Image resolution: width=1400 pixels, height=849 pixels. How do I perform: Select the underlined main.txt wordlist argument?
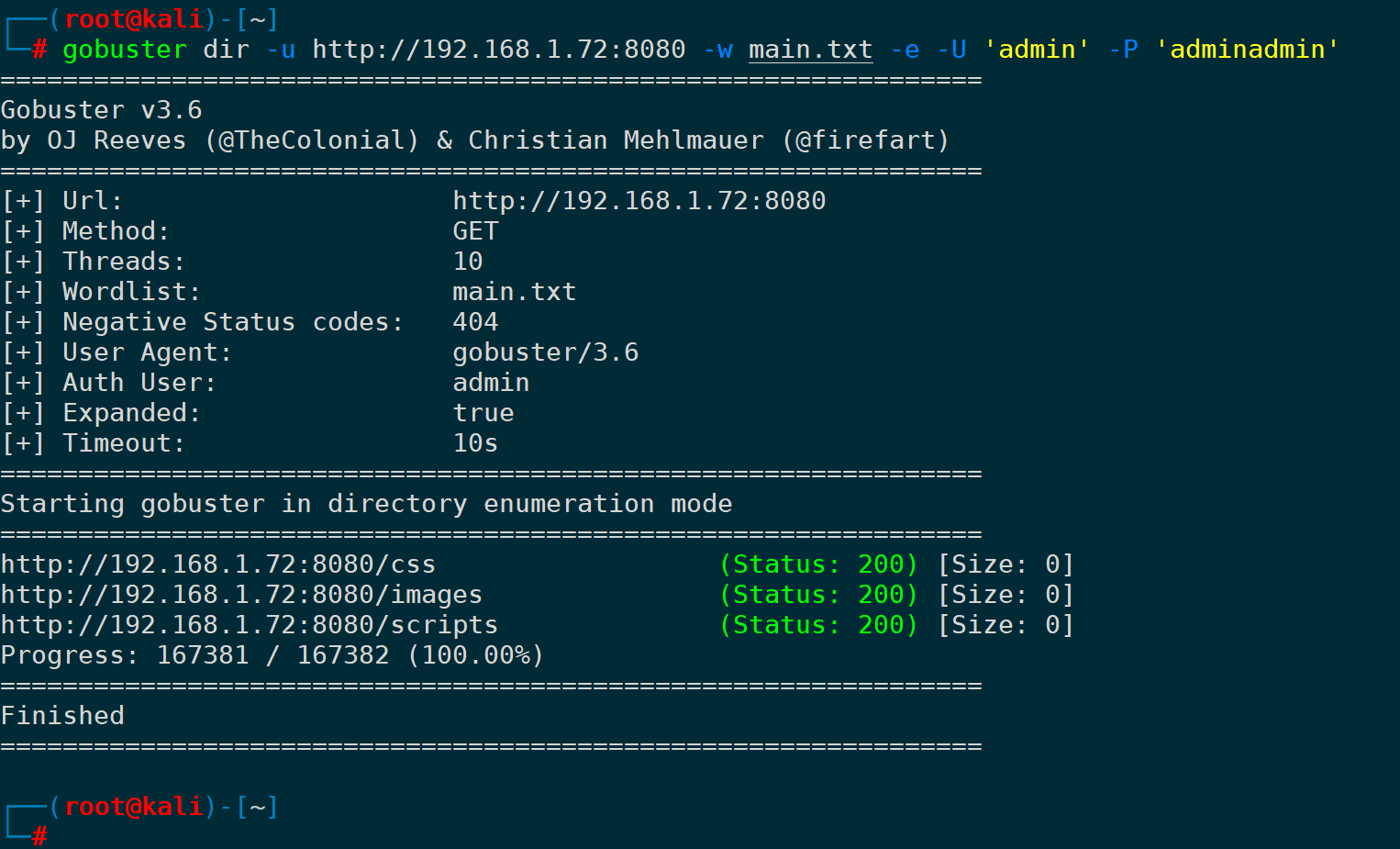[810, 49]
